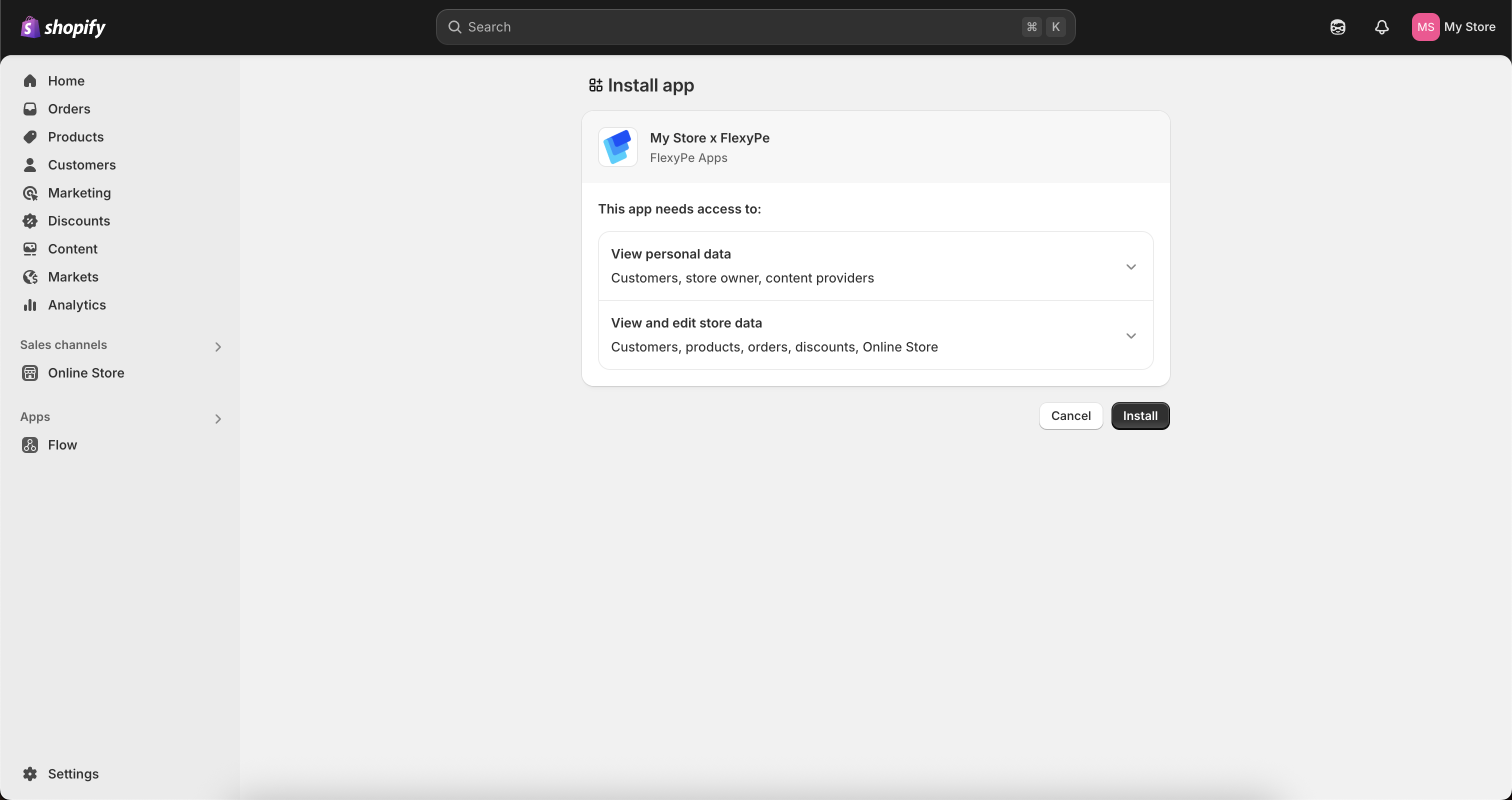The width and height of the screenshot is (1512, 800).
Task: Expand the Sales channels chevron
Action: [218, 347]
